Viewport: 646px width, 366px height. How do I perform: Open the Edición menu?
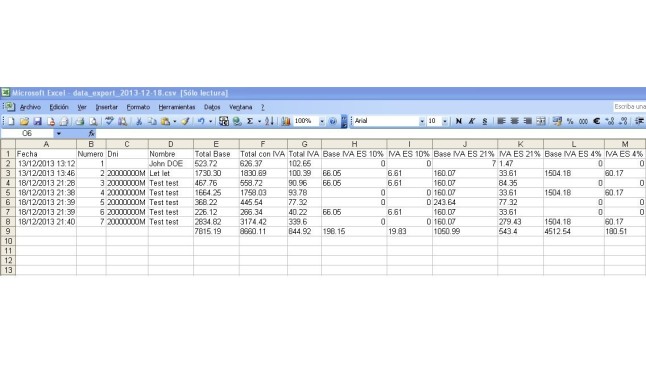59,107
